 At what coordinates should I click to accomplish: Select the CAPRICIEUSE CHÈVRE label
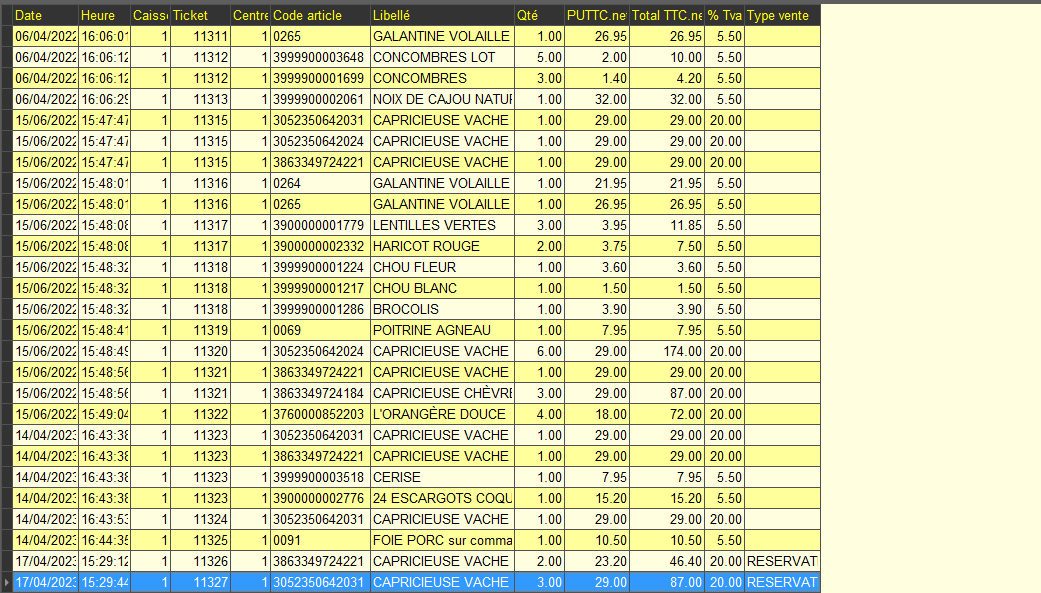442,394
